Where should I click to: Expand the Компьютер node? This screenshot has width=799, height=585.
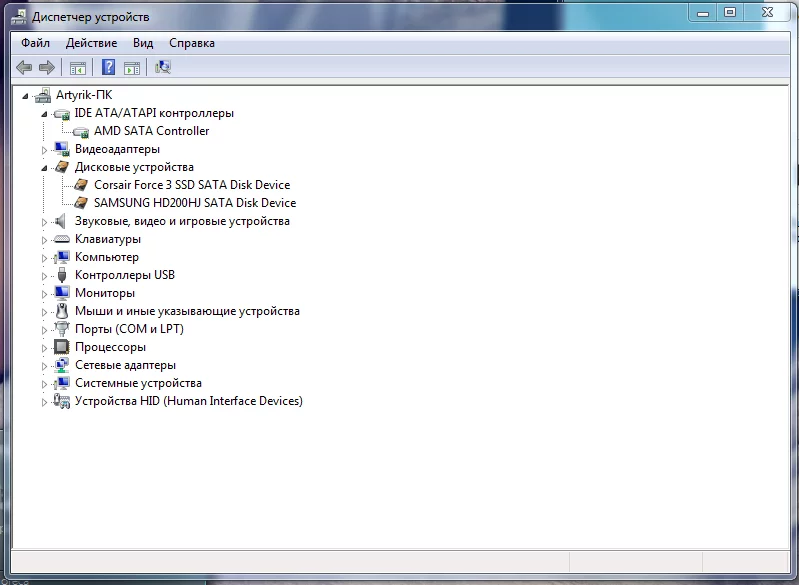44,258
